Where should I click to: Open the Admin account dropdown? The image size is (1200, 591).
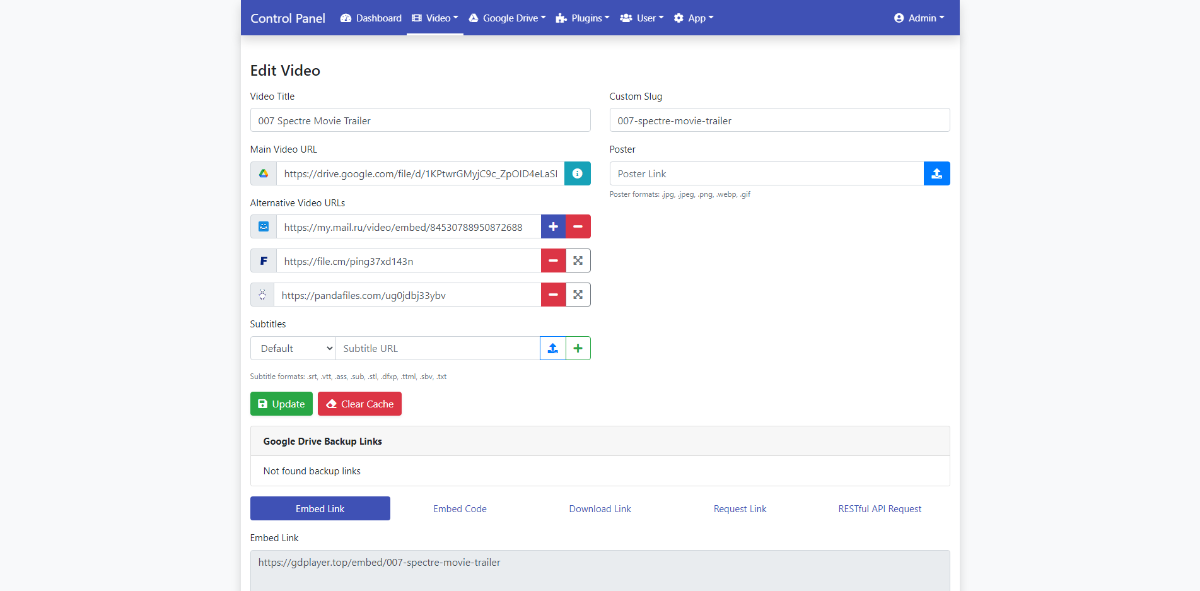pos(919,18)
